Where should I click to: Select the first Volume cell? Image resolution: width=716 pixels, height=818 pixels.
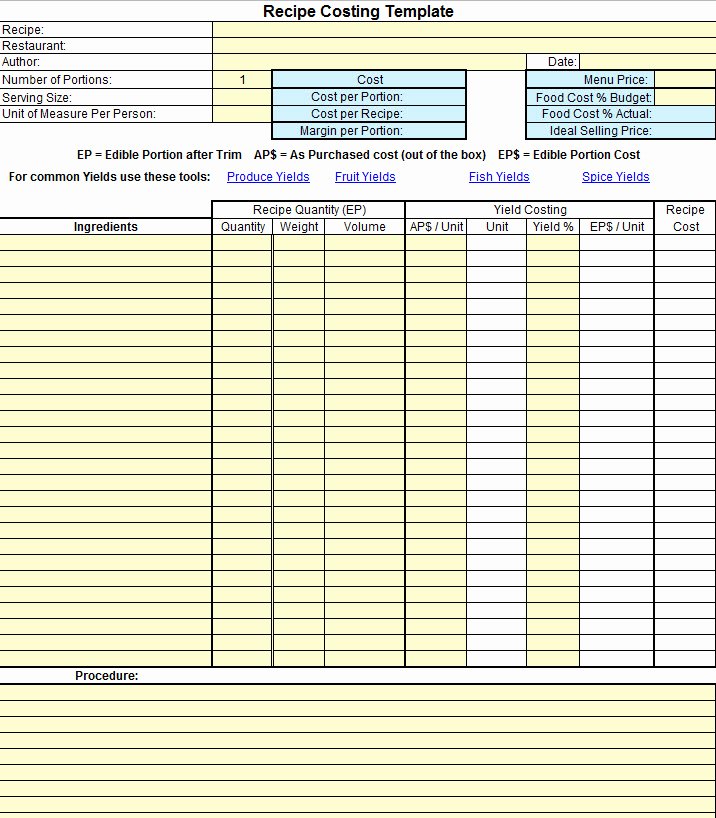[364, 243]
